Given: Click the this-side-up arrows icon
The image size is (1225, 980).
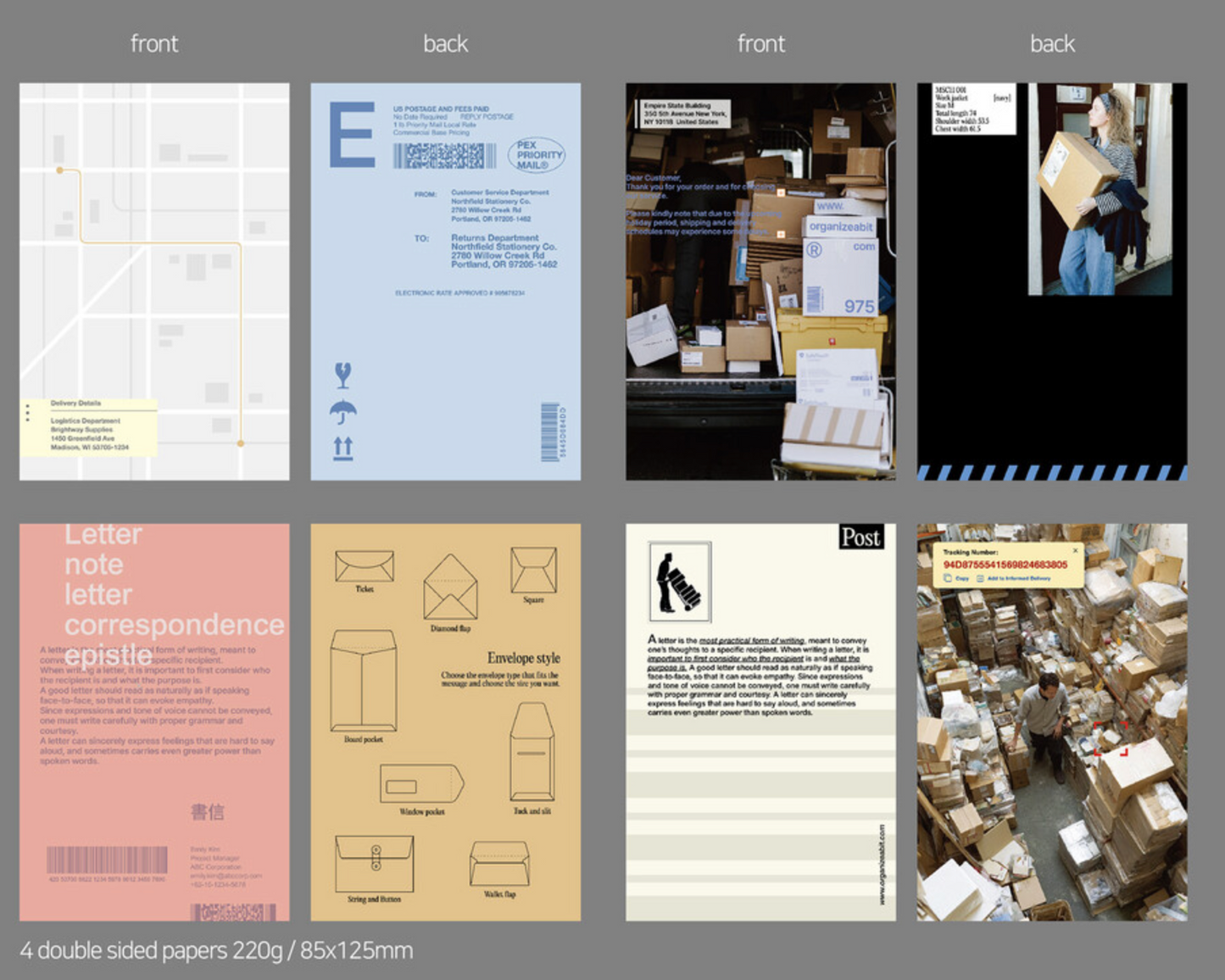Looking at the screenshot, I should click(x=343, y=448).
